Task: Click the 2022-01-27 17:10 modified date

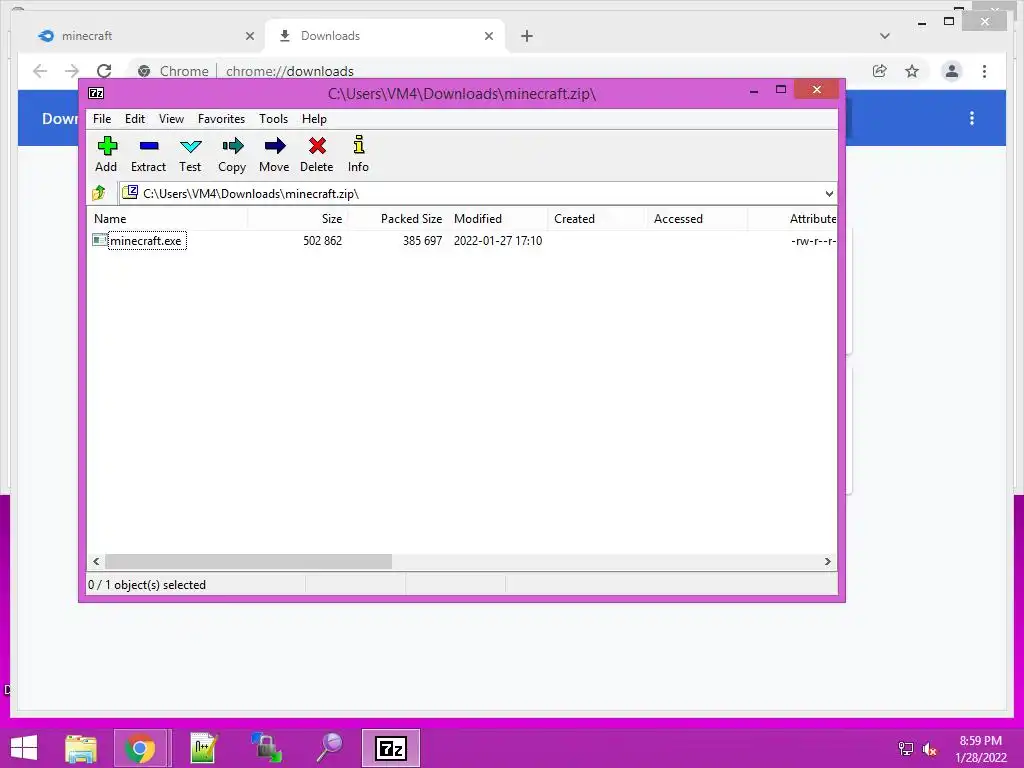Action: [498, 240]
